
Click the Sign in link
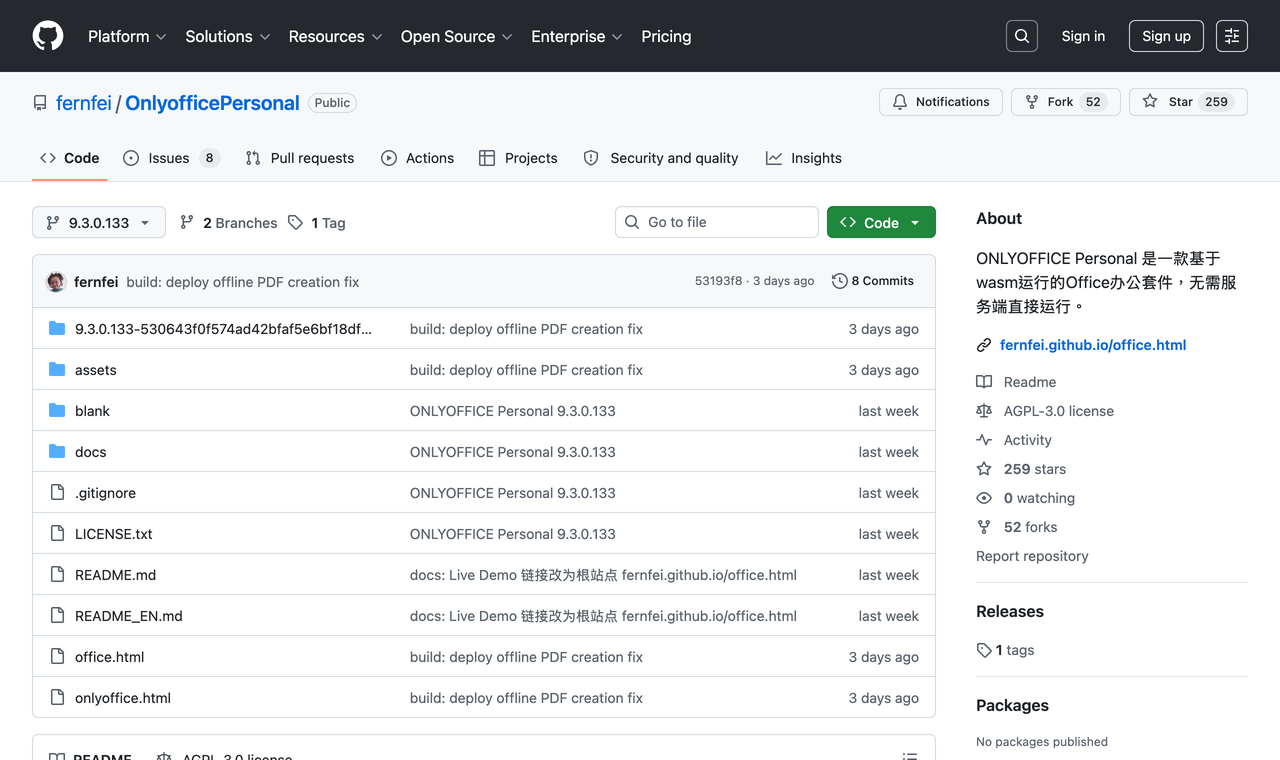(x=1083, y=36)
